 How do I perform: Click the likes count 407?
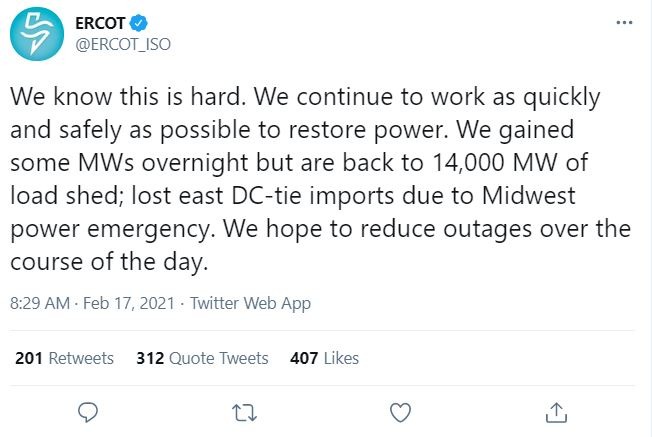pos(304,358)
